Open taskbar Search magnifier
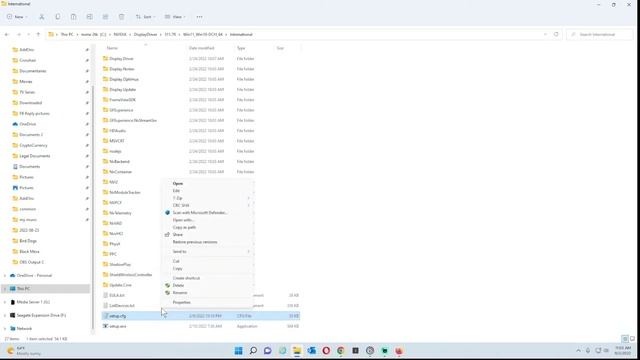 pyautogui.click(x=253, y=351)
